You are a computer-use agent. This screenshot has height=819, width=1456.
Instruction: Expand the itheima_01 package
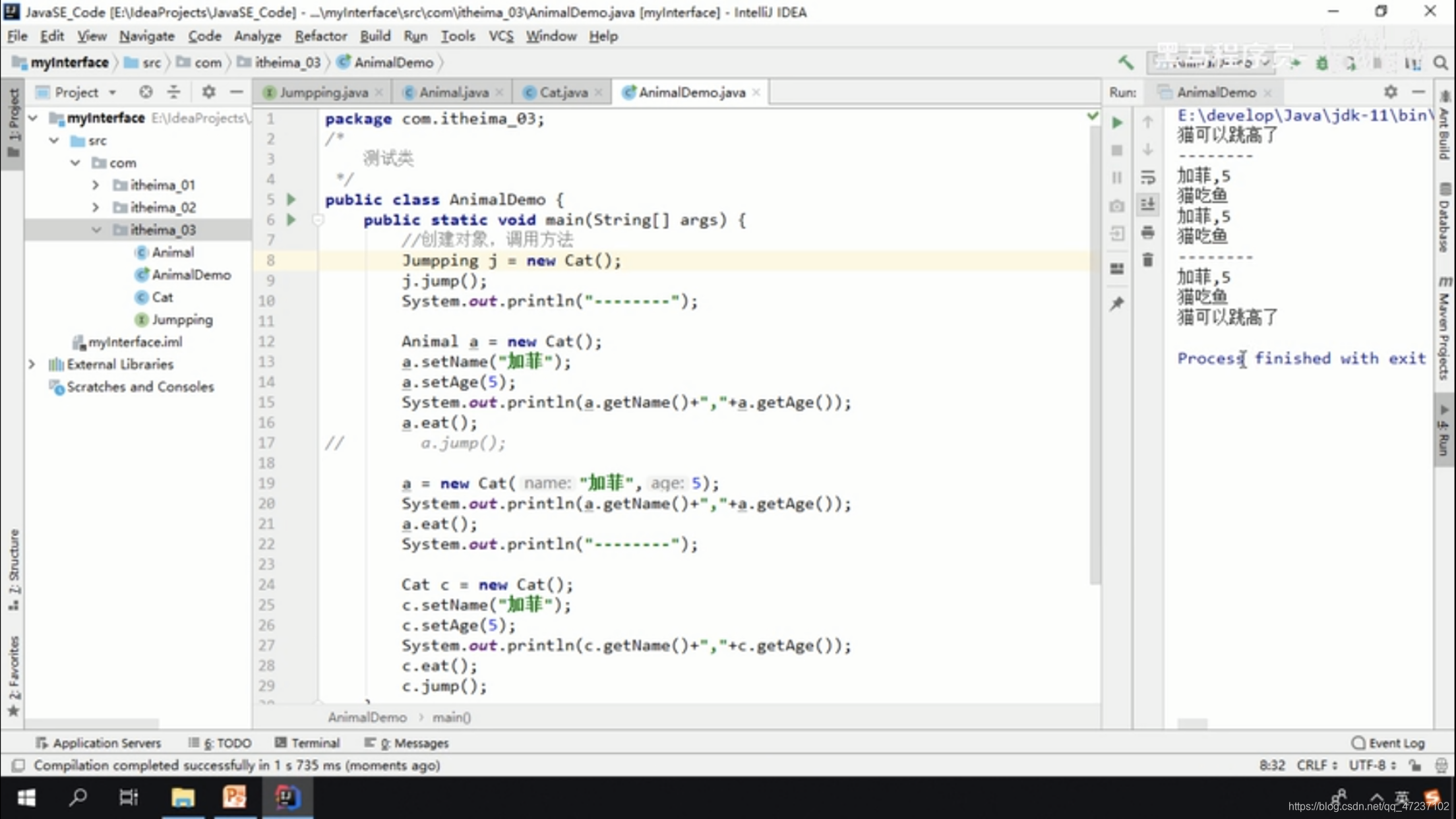click(x=96, y=185)
